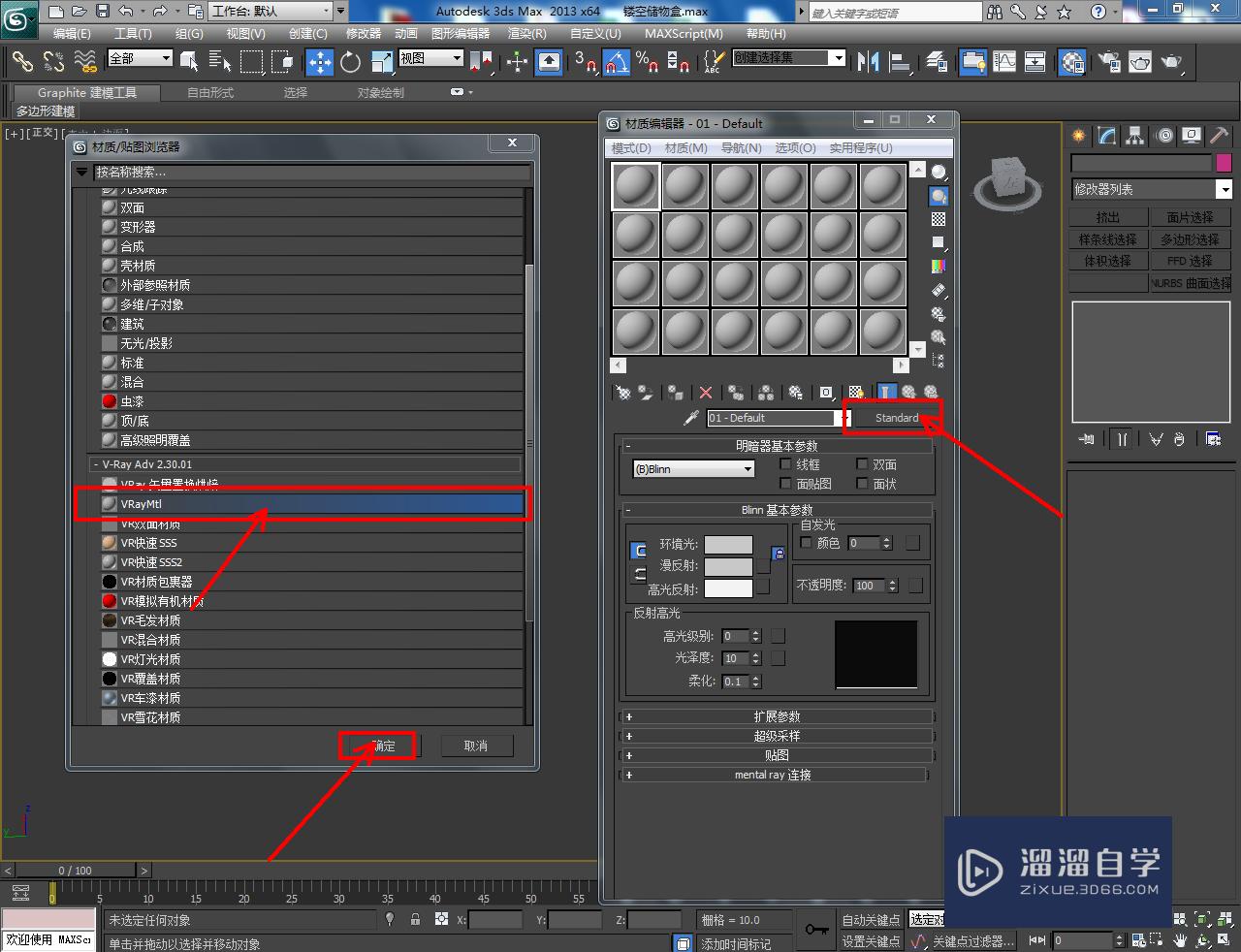The width and height of the screenshot is (1241, 952).
Task: Click Go to Parent icon
Action: tap(908, 393)
